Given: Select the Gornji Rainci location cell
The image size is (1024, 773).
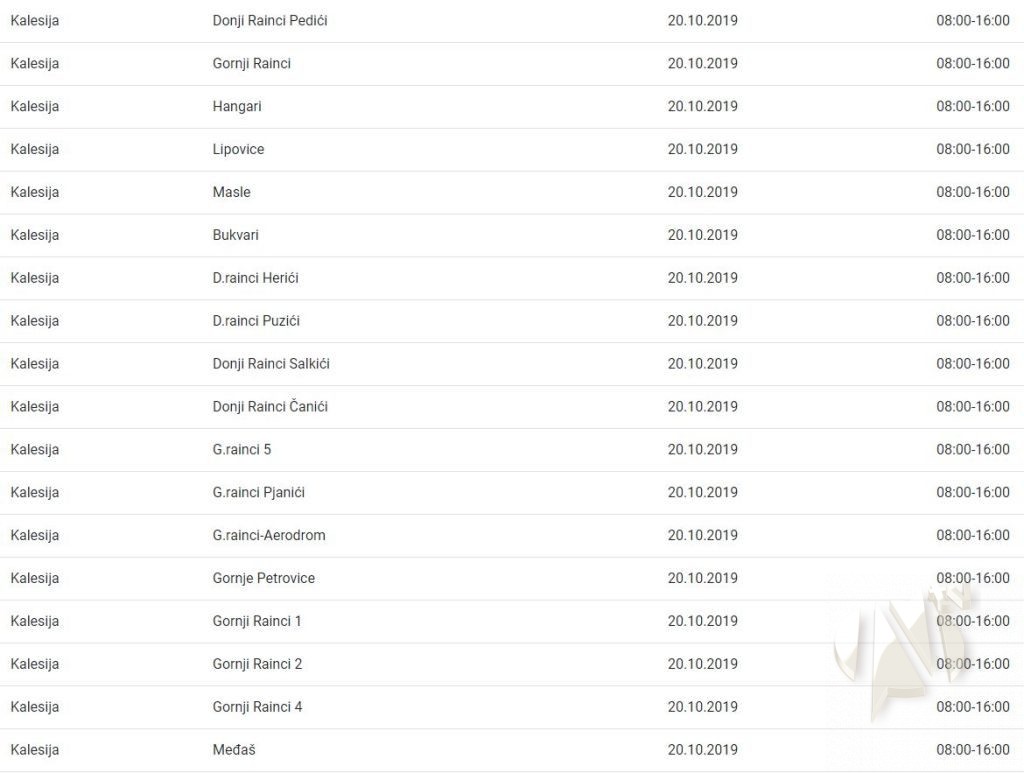Looking at the screenshot, I should 252,64.
